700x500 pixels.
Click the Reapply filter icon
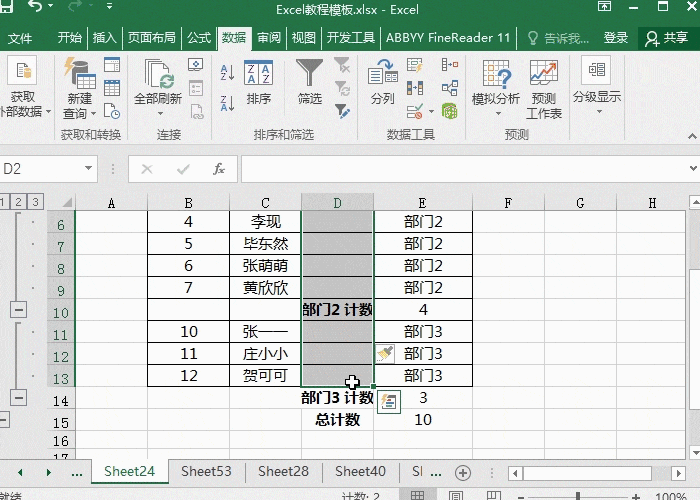[342, 88]
